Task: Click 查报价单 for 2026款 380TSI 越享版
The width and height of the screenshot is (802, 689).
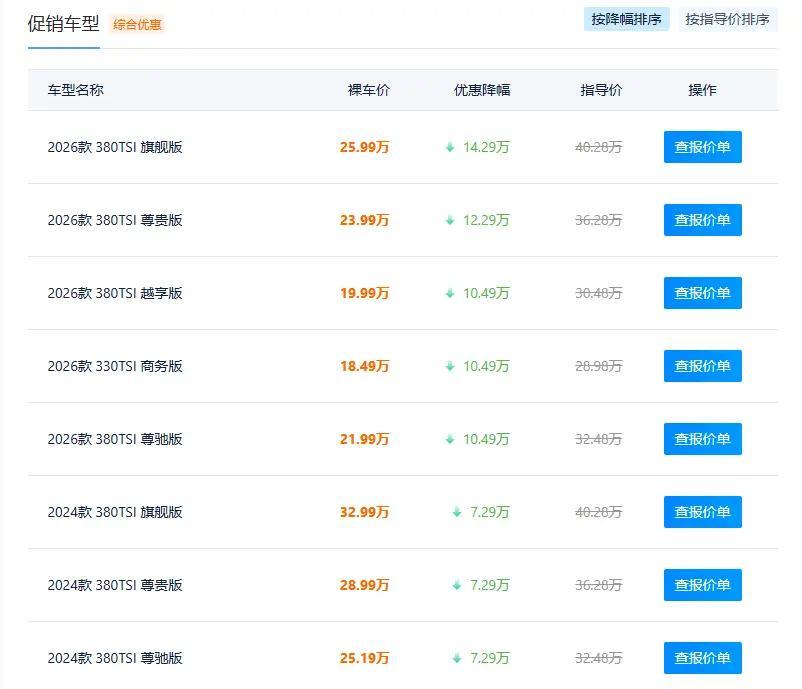Action: coord(702,293)
